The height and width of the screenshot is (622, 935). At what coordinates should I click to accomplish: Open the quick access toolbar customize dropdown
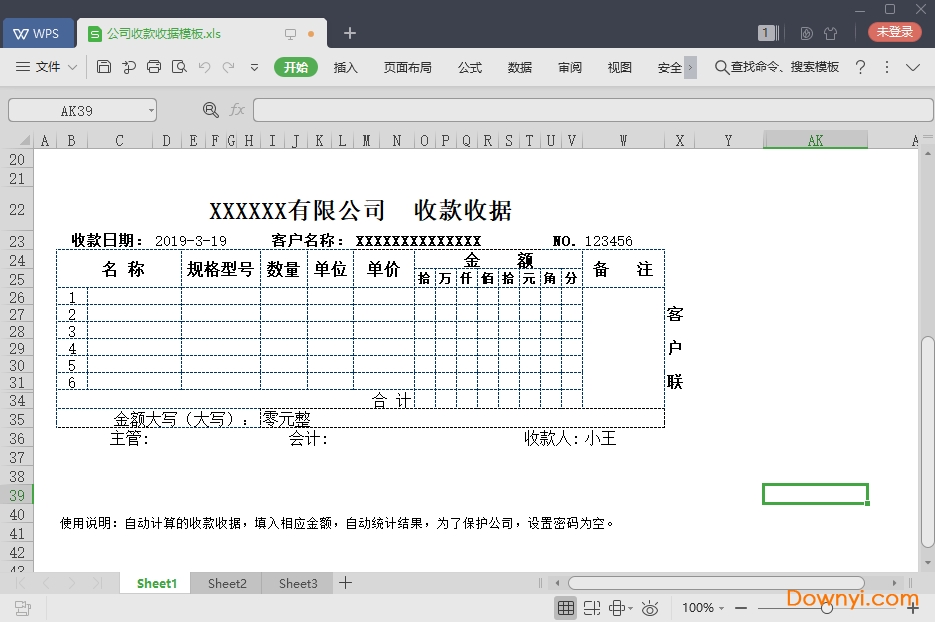pos(255,66)
